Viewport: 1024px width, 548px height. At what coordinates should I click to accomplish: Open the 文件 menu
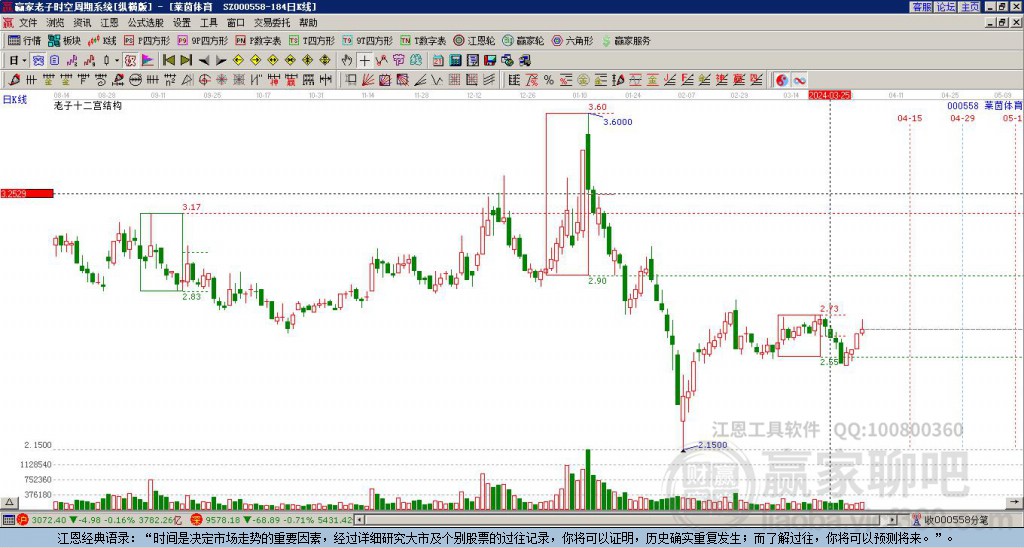[x=28, y=23]
